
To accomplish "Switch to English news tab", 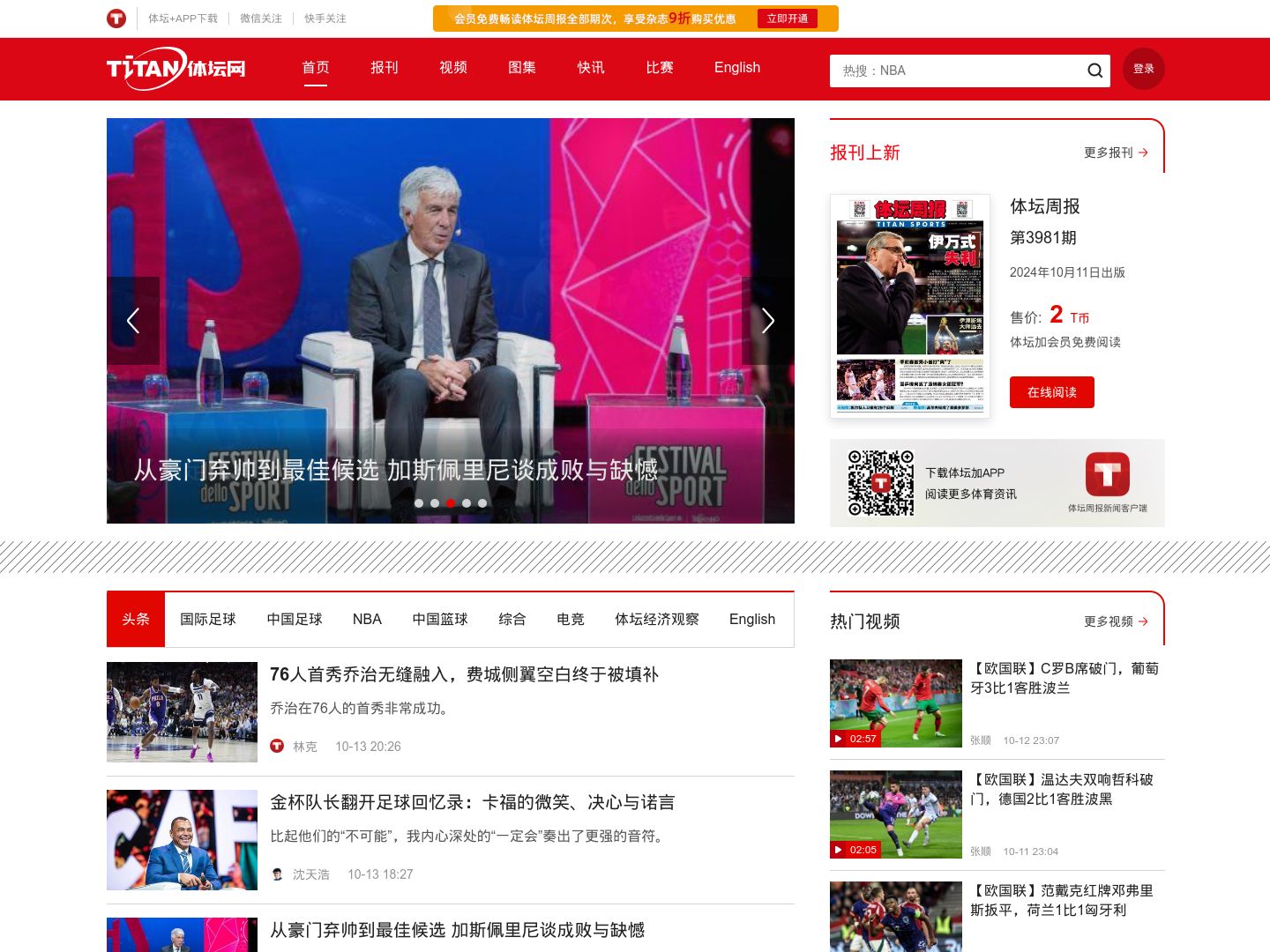I will 752,620.
